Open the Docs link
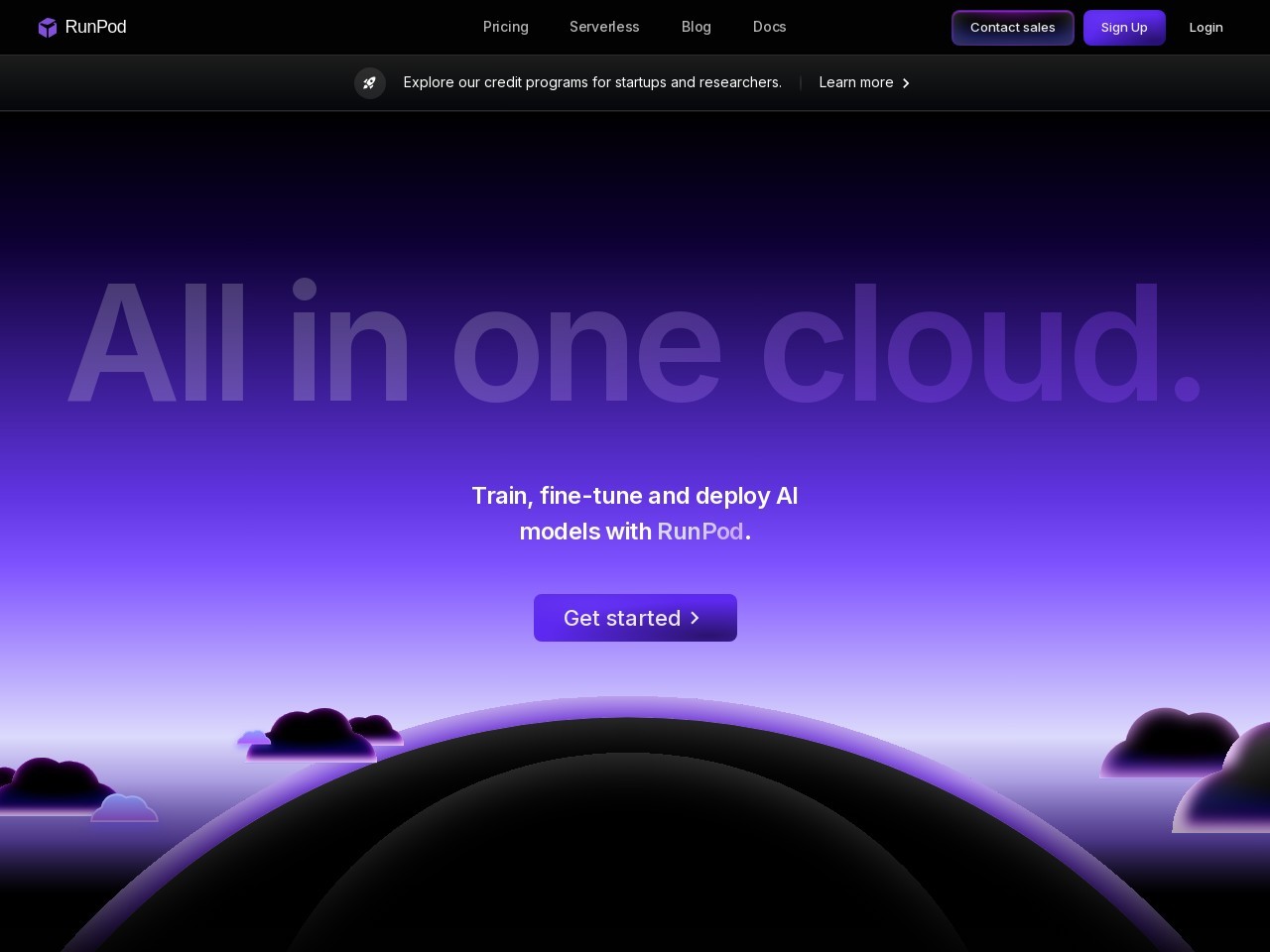Screen dimensions: 1270x952 point(770,27)
